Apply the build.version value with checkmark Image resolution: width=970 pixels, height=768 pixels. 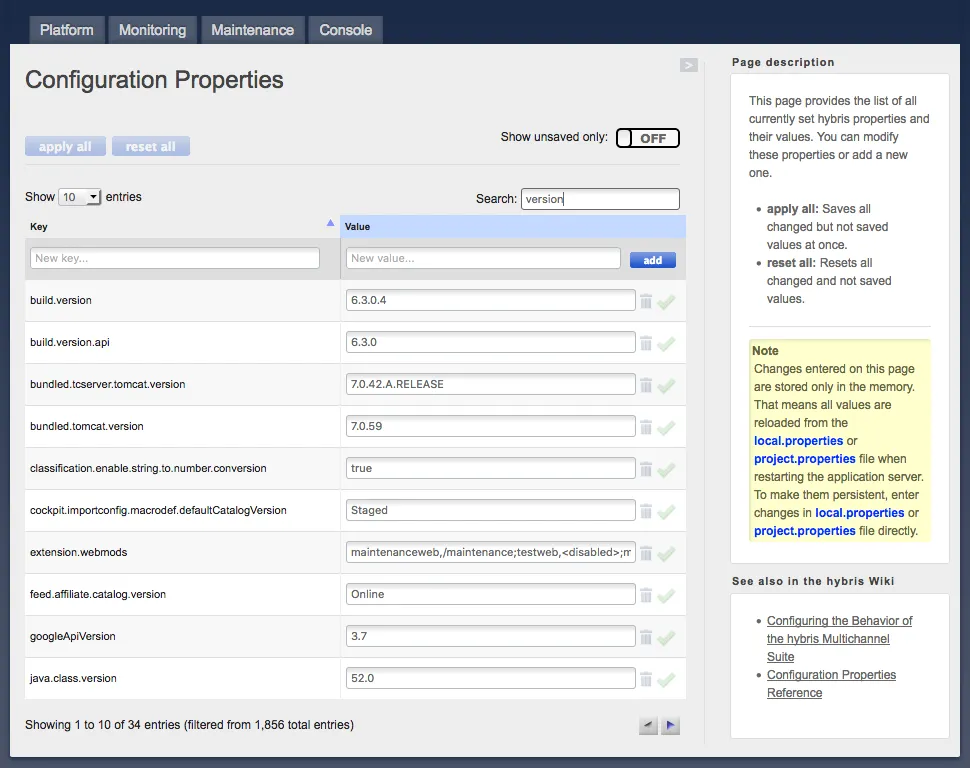[666, 302]
